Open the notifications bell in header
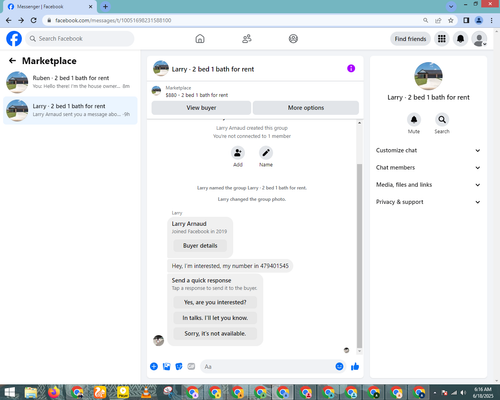Image resolution: width=500 pixels, height=400 pixels. point(460,39)
